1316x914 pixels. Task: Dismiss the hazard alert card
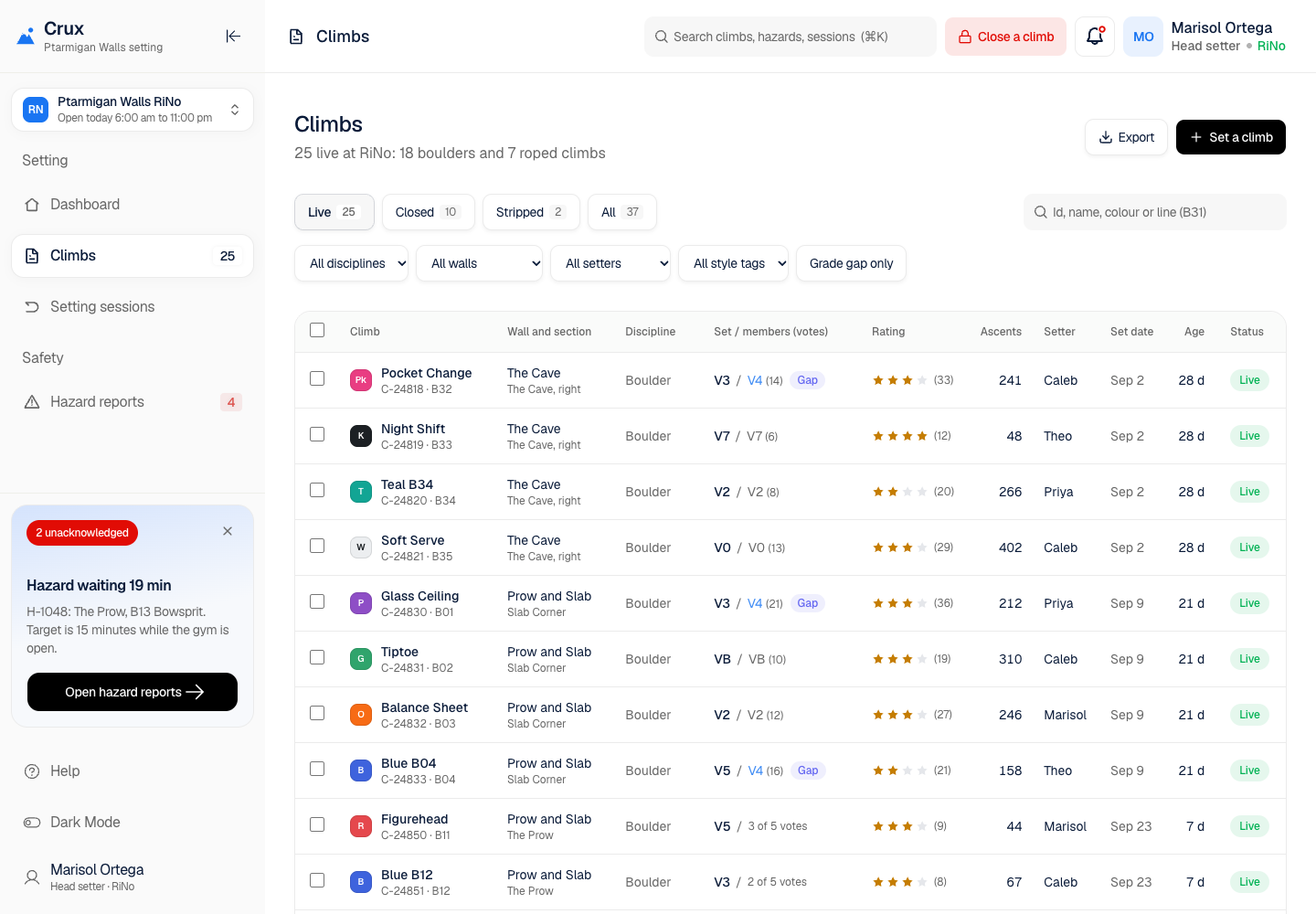click(228, 531)
